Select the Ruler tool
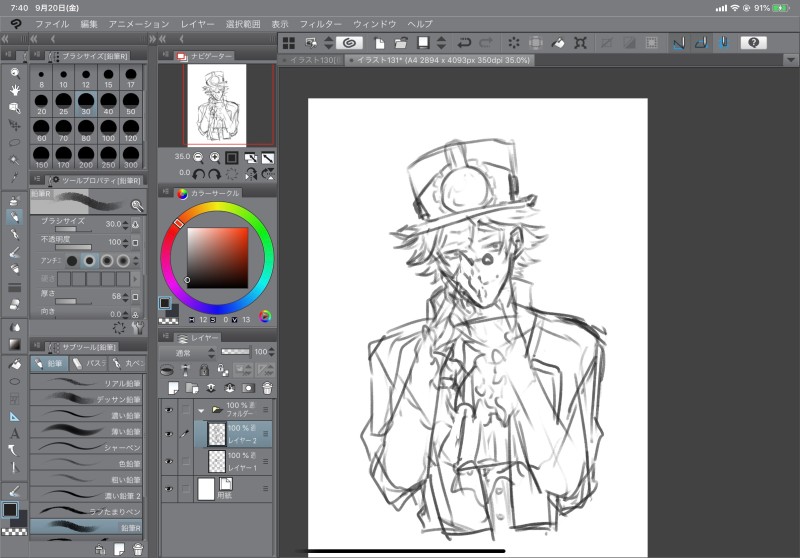 [15, 416]
